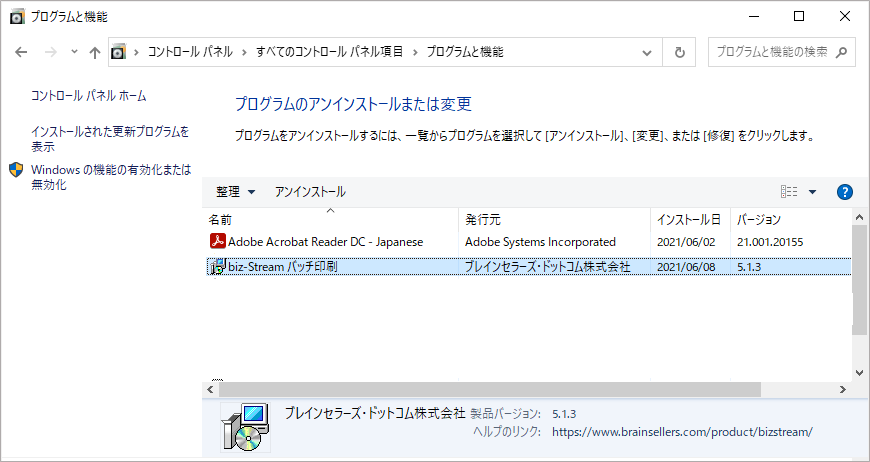Click the view layout icon
The width and height of the screenshot is (870, 462).
point(789,192)
